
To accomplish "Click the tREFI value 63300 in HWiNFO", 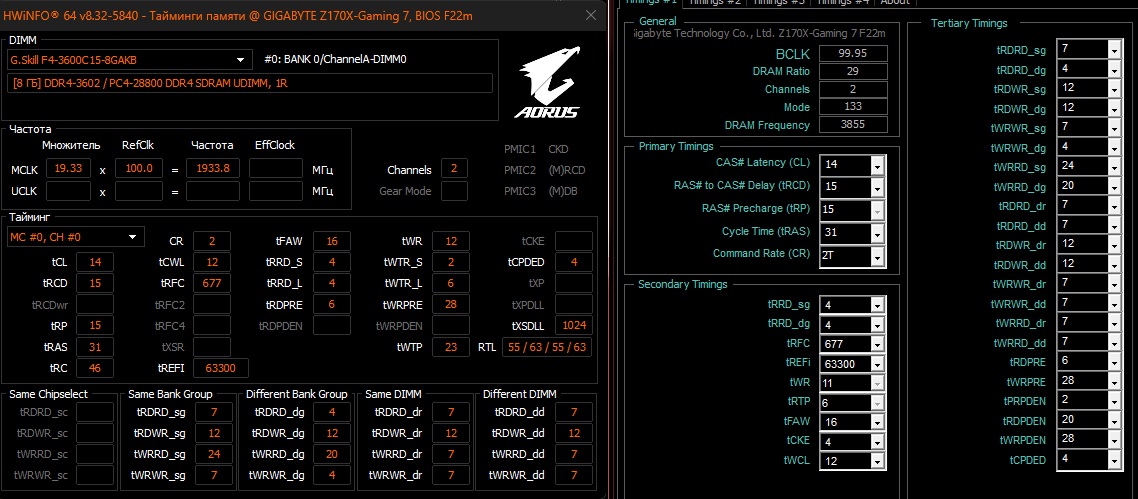I will click(x=221, y=368).
